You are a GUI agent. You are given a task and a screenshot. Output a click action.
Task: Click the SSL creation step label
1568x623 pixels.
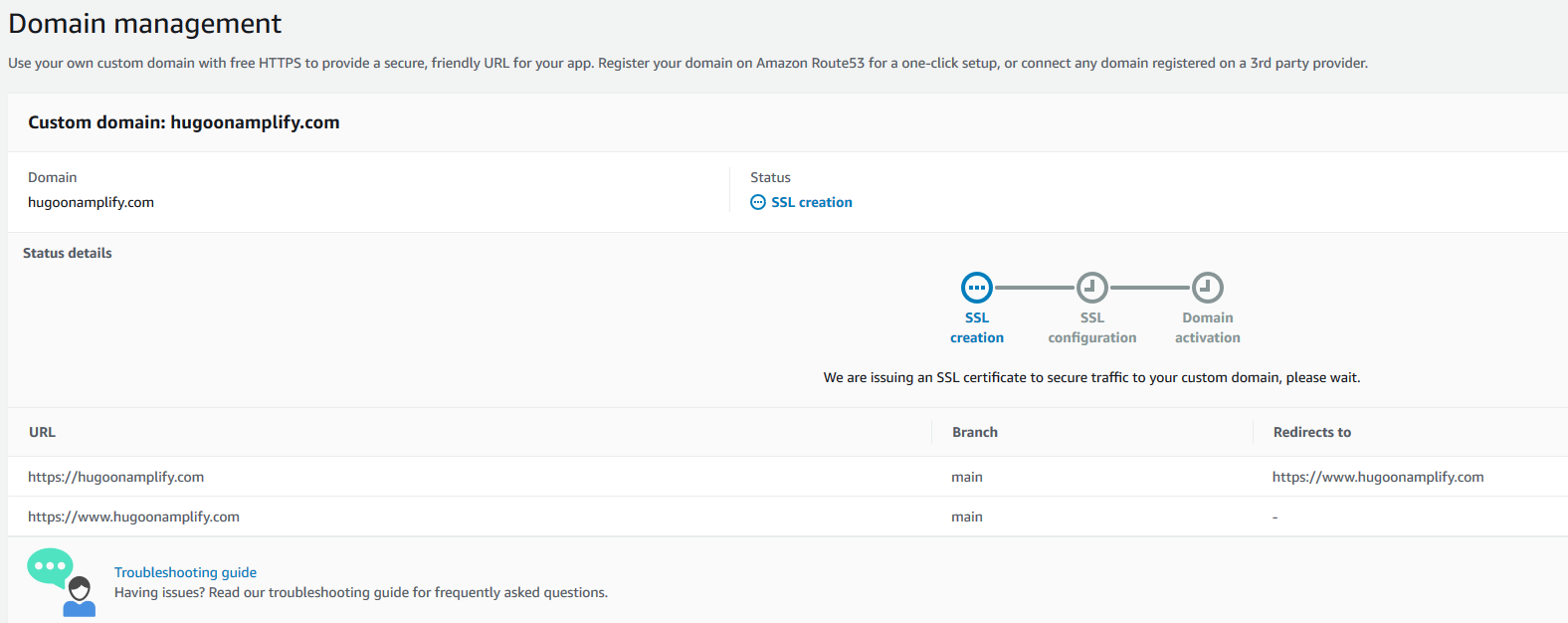pyautogui.click(x=977, y=327)
